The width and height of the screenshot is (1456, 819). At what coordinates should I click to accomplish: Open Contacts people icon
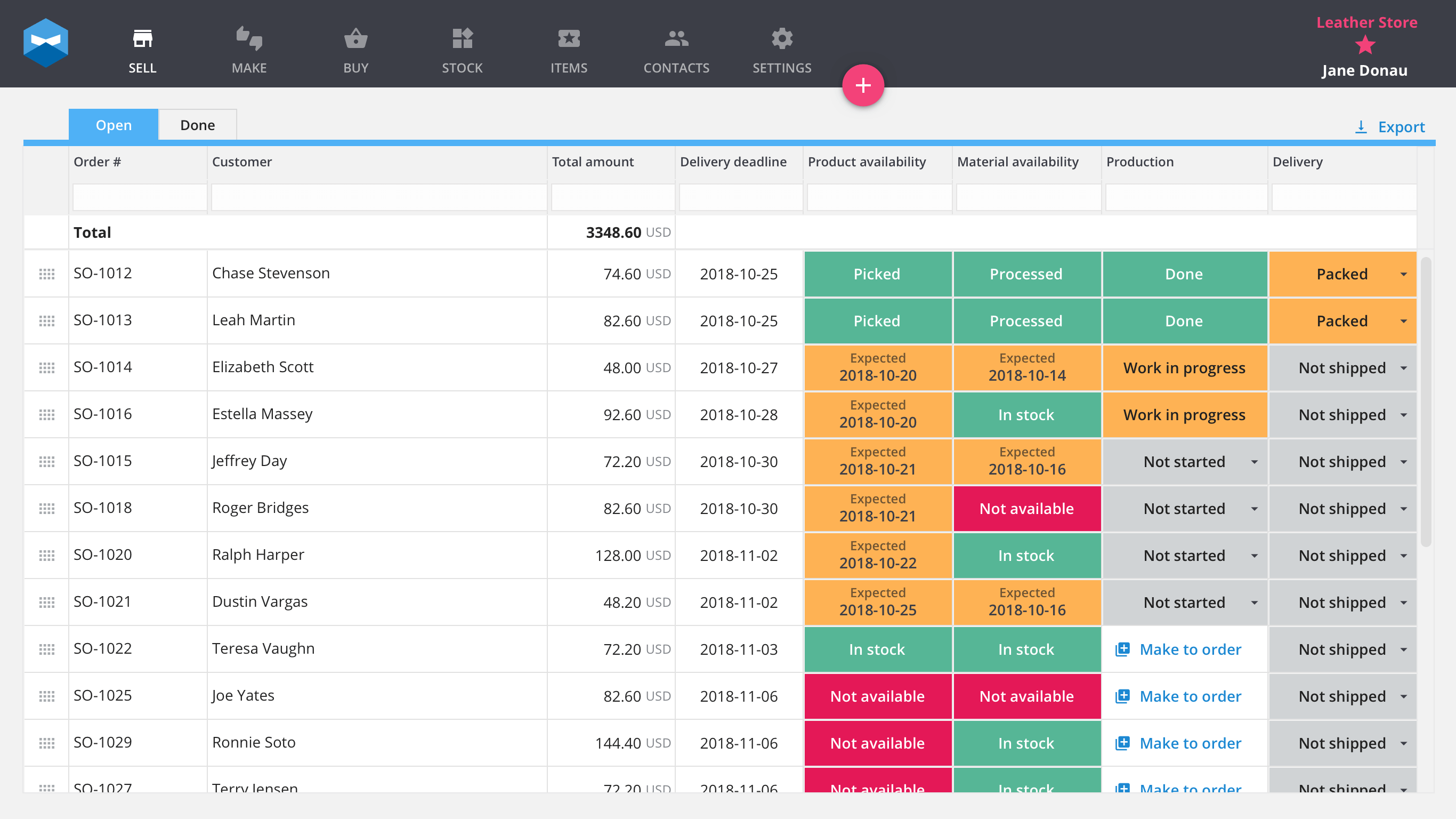[x=676, y=38]
